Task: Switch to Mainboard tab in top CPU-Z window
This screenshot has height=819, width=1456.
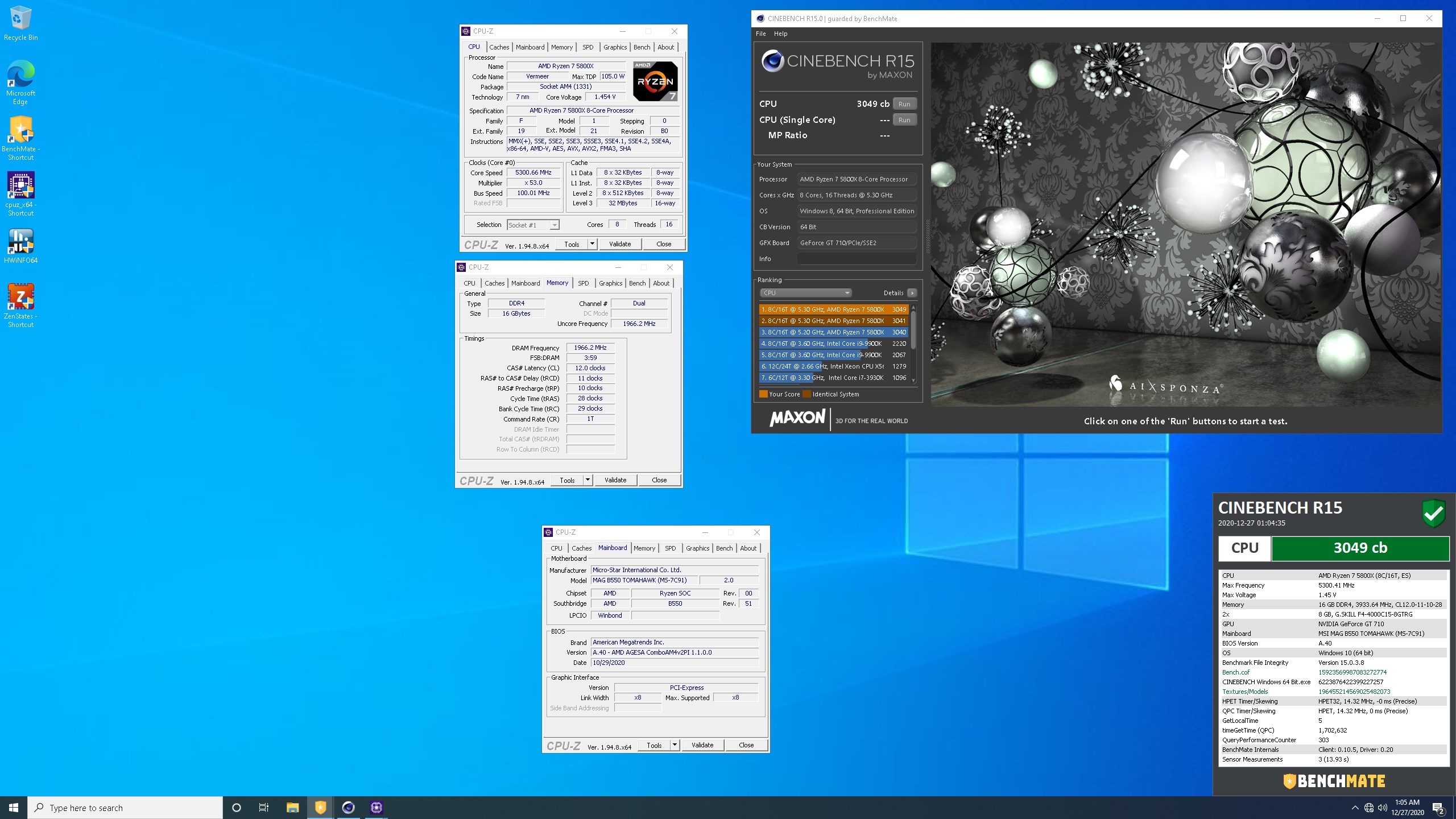Action: pyautogui.click(x=530, y=47)
